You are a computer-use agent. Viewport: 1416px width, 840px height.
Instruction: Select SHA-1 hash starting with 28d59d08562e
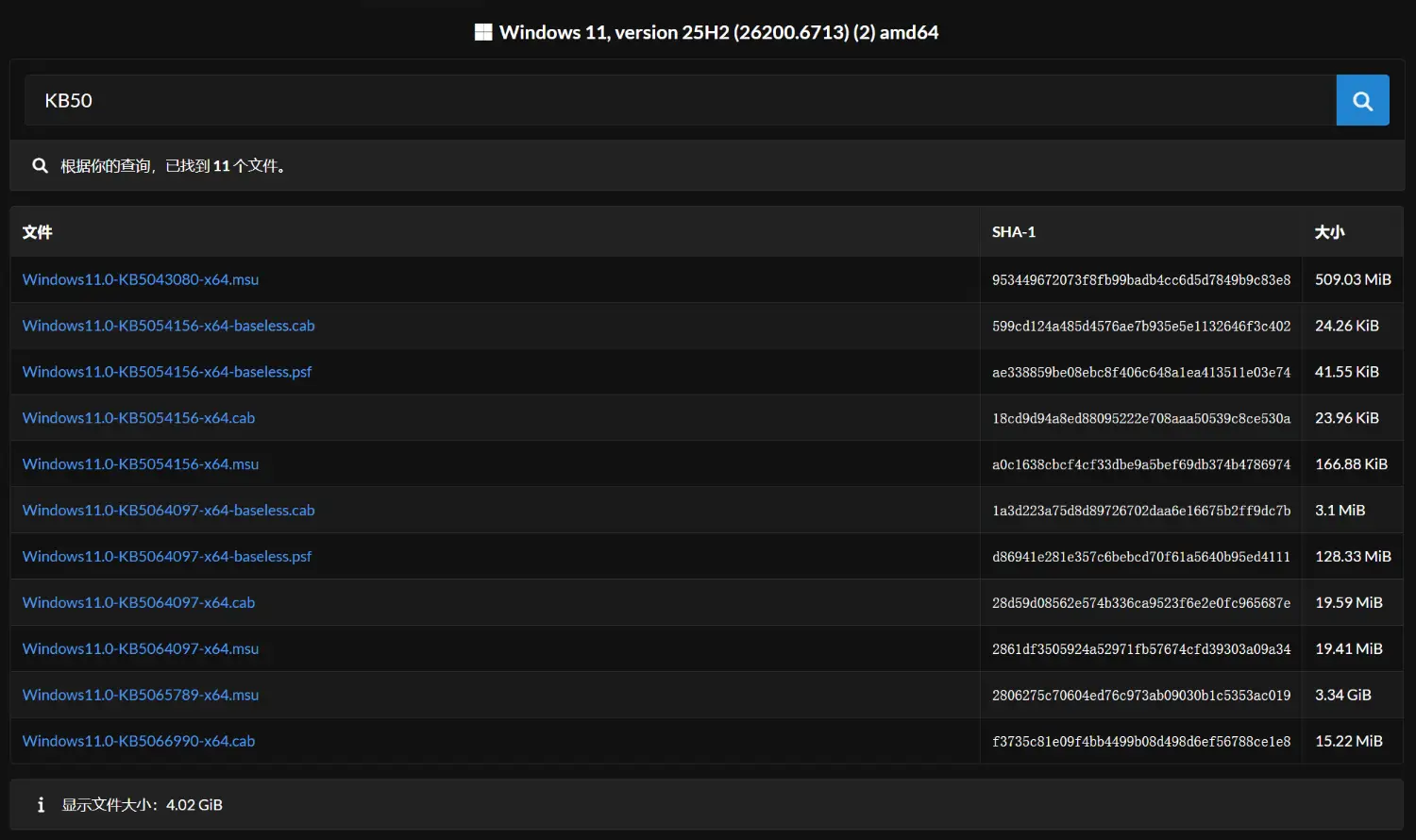(x=1141, y=604)
